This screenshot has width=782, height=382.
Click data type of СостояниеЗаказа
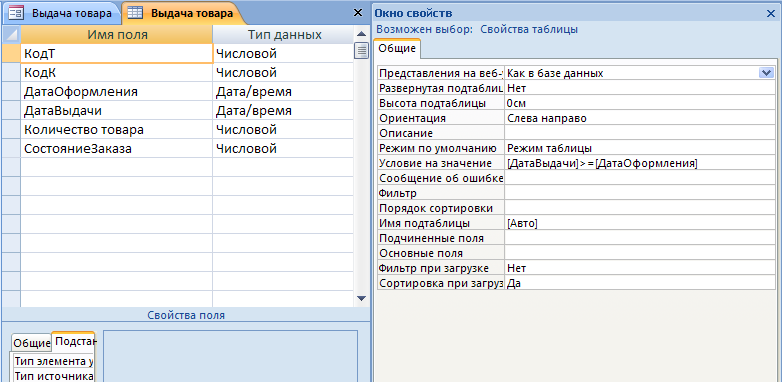point(284,149)
